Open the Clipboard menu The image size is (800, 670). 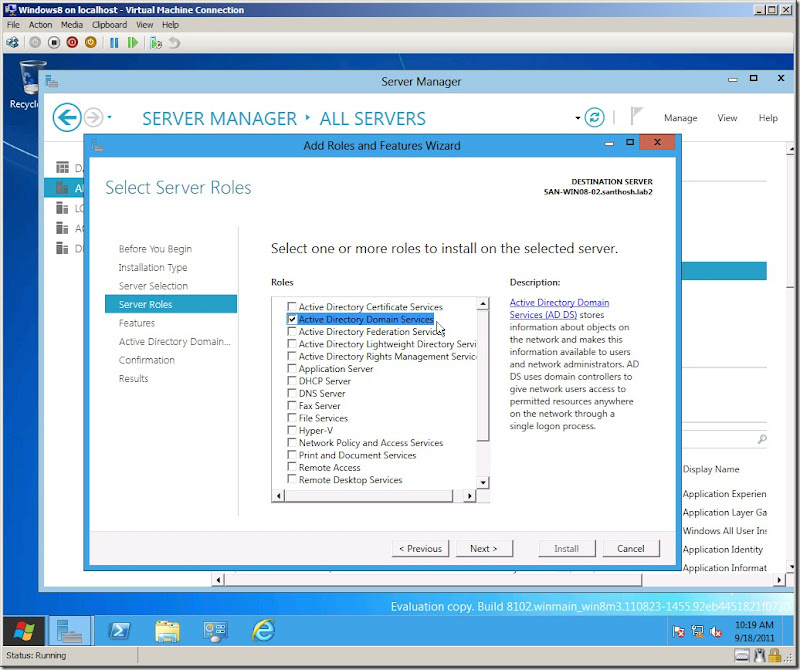pos(109,24)
